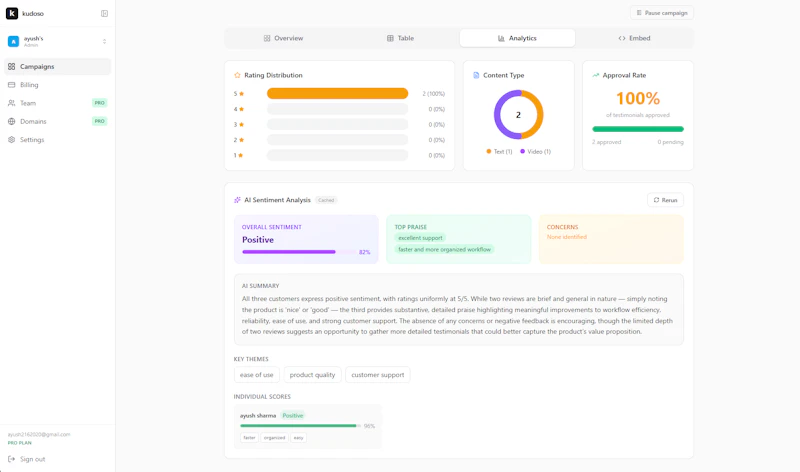
Task: Click the PRO PLAN label
Action: [x=19, y=443]
